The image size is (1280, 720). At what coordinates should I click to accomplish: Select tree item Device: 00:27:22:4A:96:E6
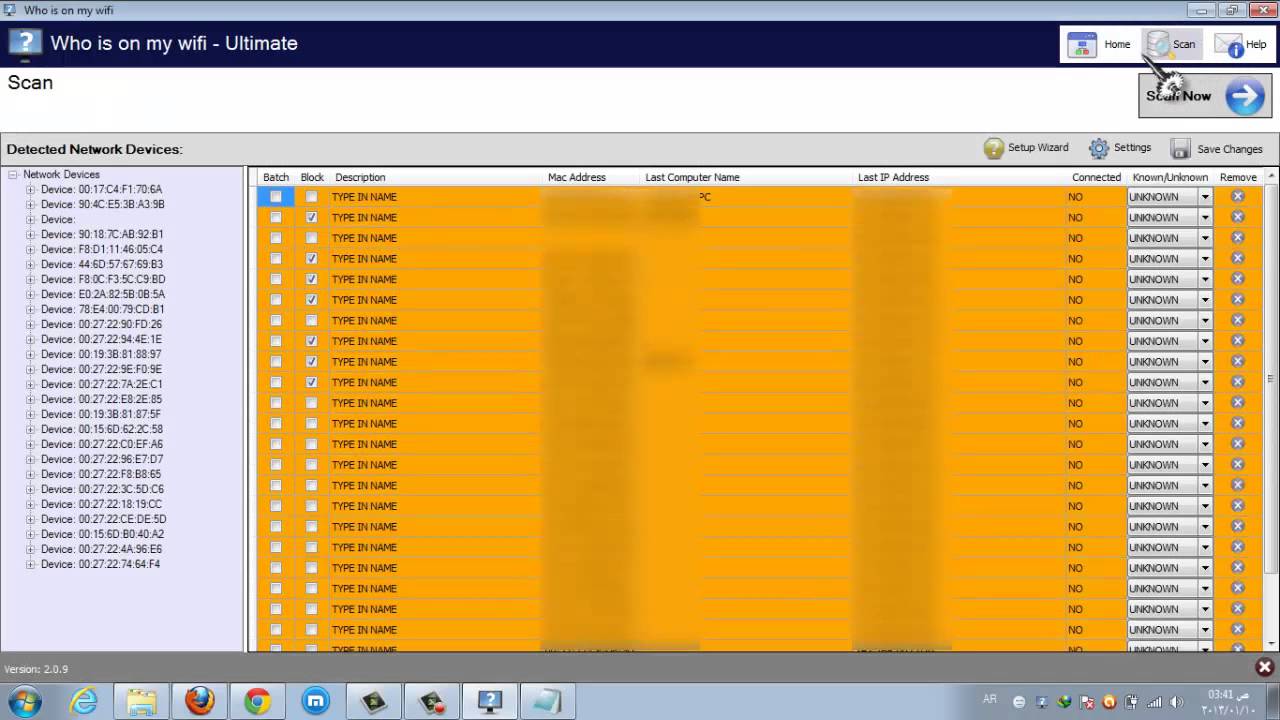101,549
